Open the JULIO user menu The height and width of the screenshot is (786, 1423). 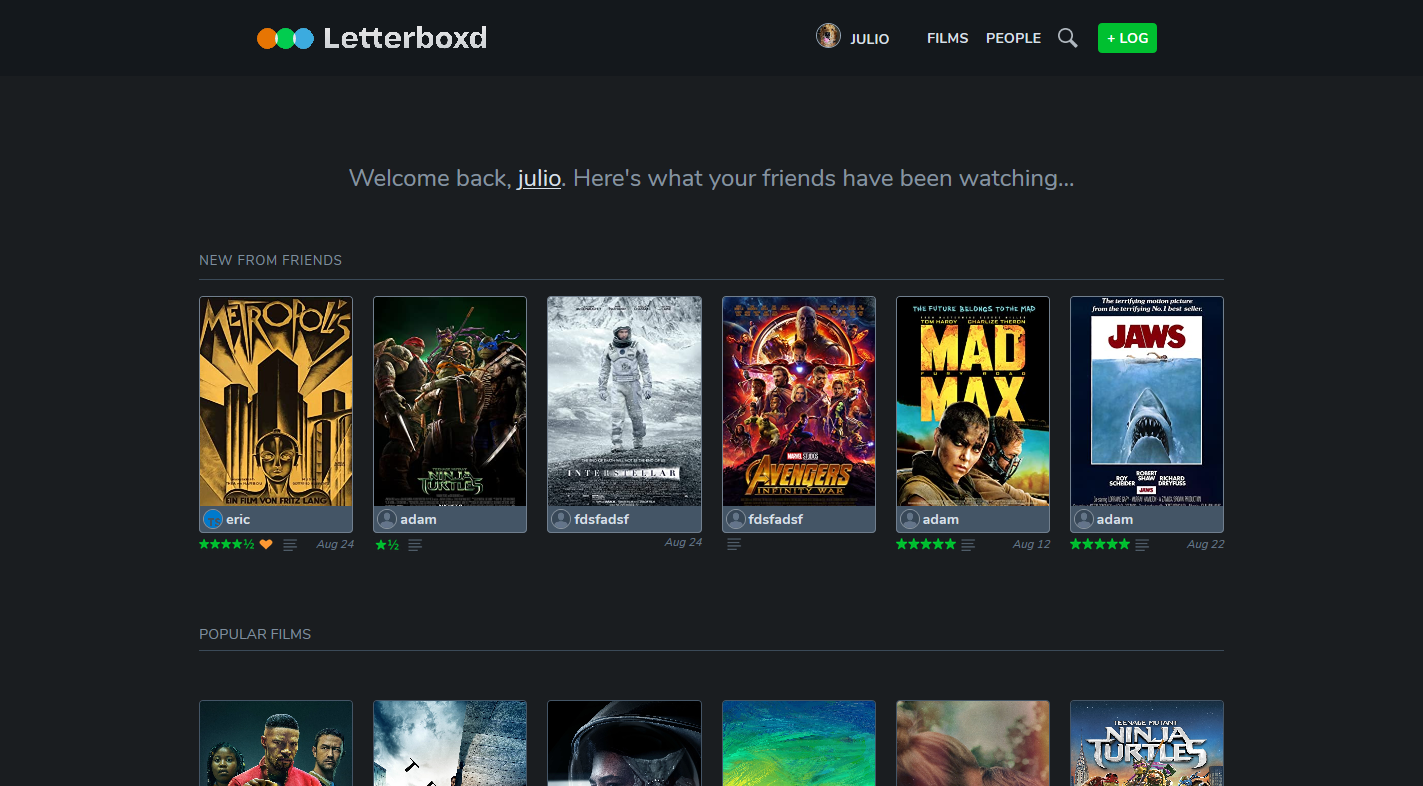click(x=870, y=39)
